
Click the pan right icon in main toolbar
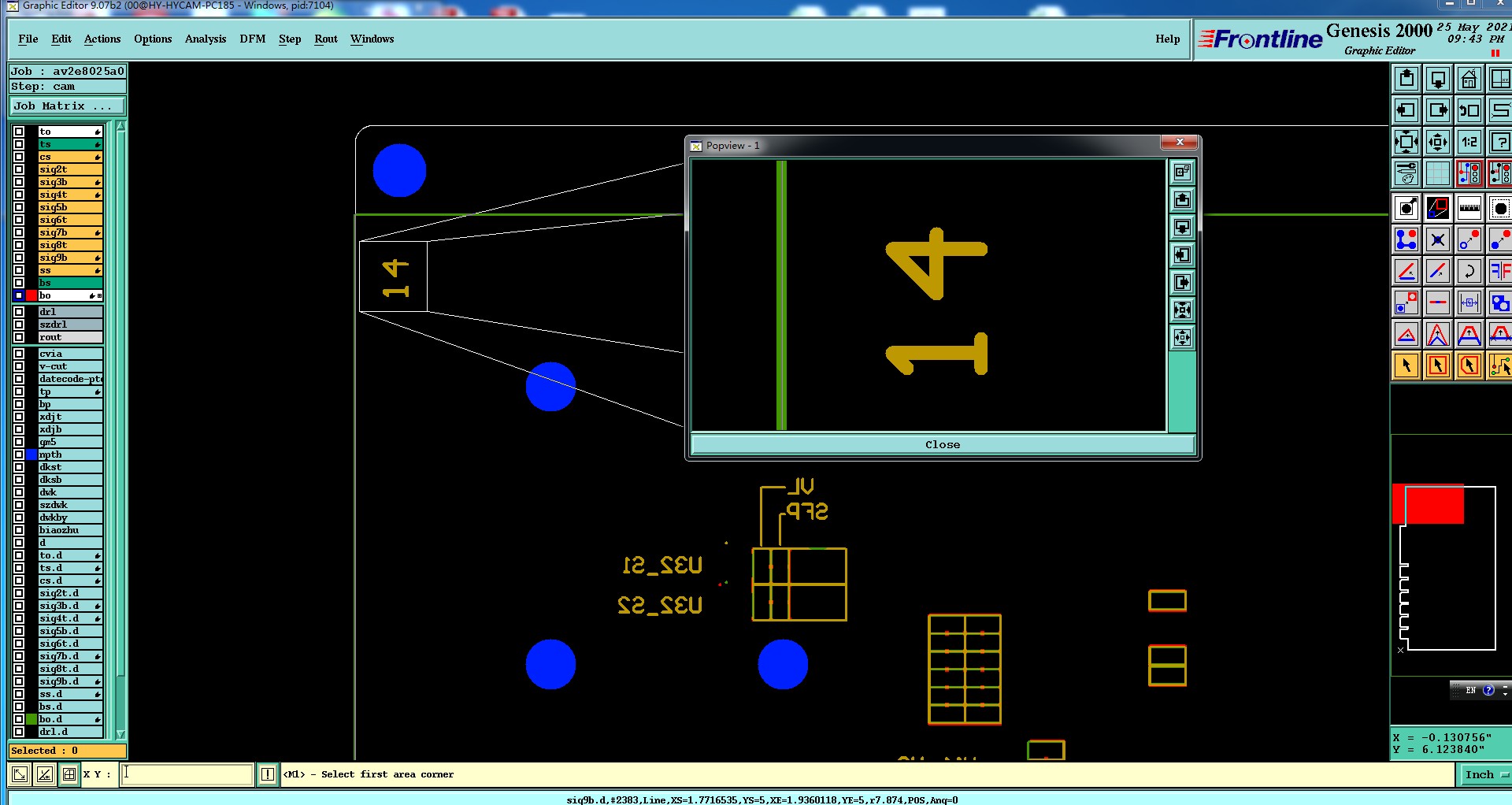pos(1438,110)
